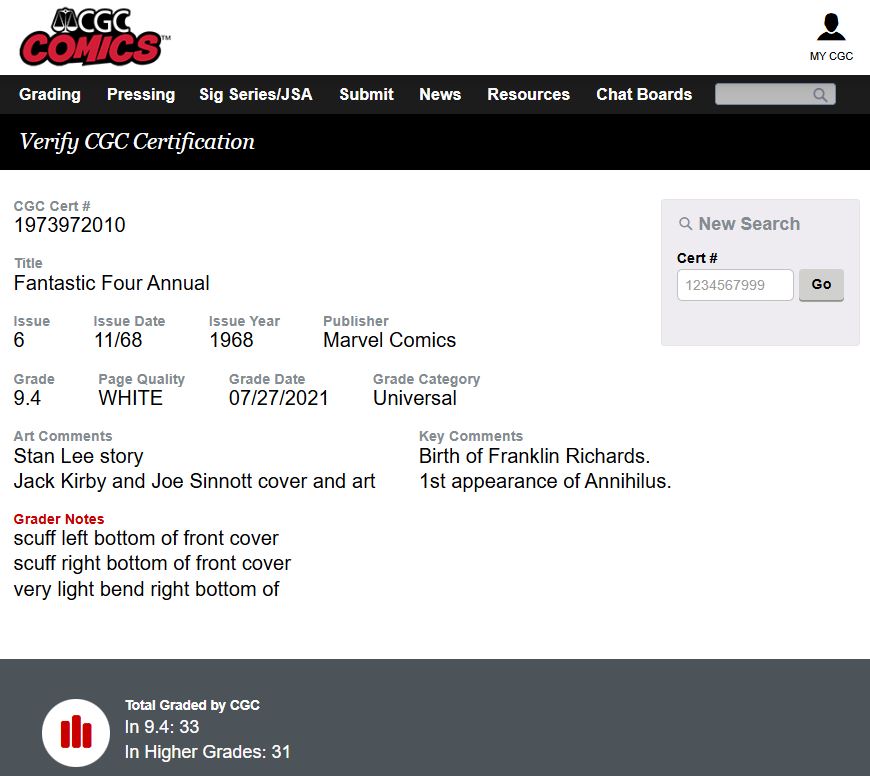
Task: Open the Submit menu item
Action: [x=366, y=94]
